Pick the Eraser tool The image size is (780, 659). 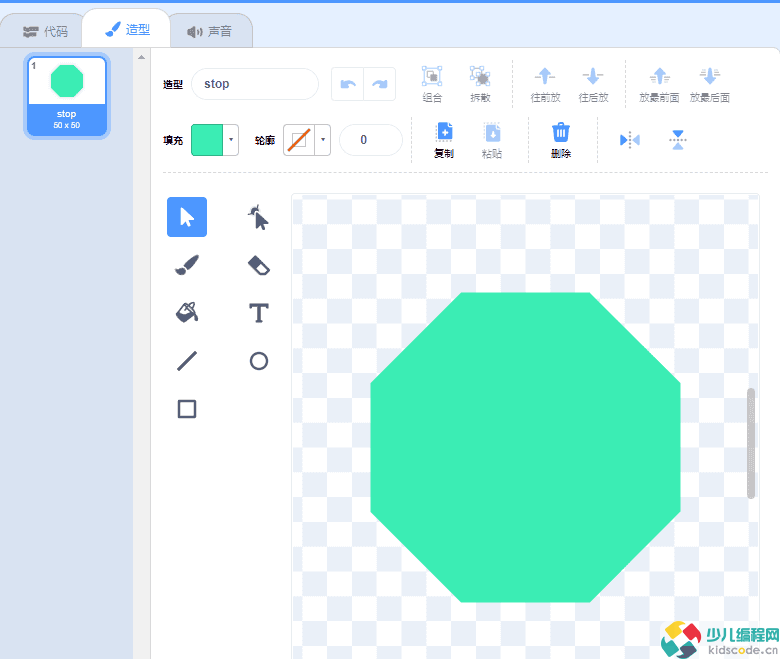tap(258, 265)
